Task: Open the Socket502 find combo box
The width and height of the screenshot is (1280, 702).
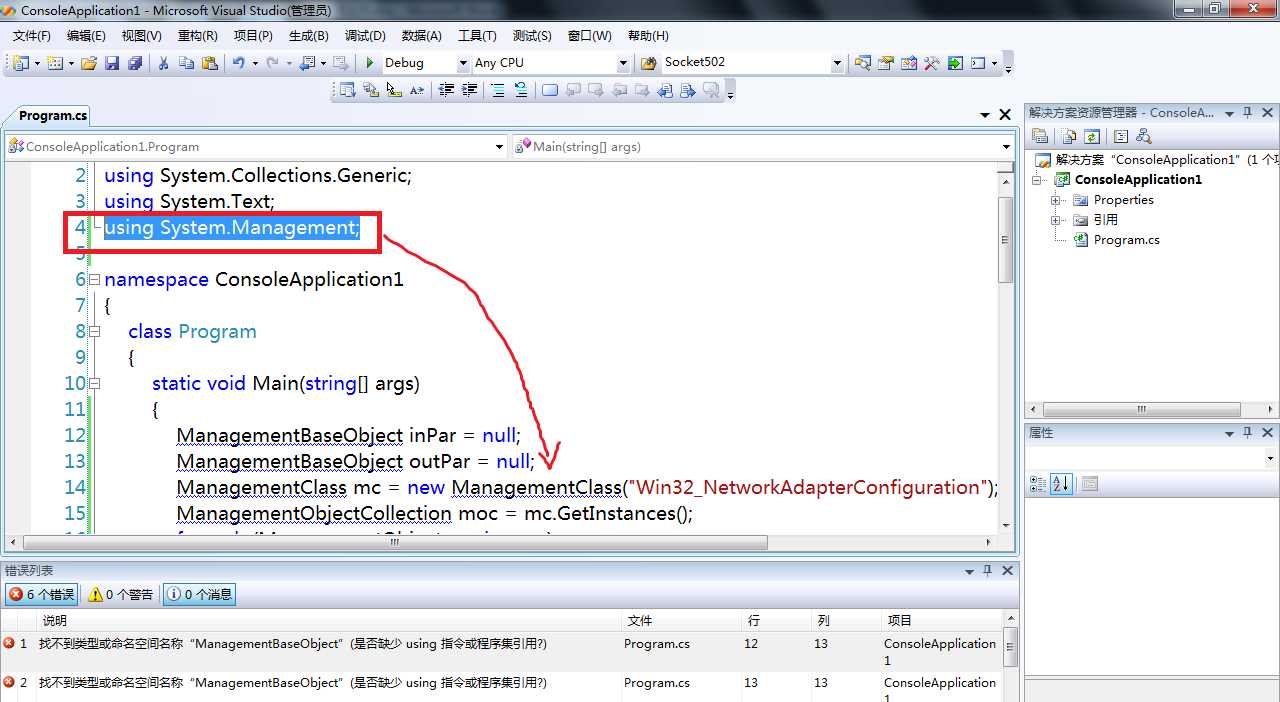Action: (837, 62)
